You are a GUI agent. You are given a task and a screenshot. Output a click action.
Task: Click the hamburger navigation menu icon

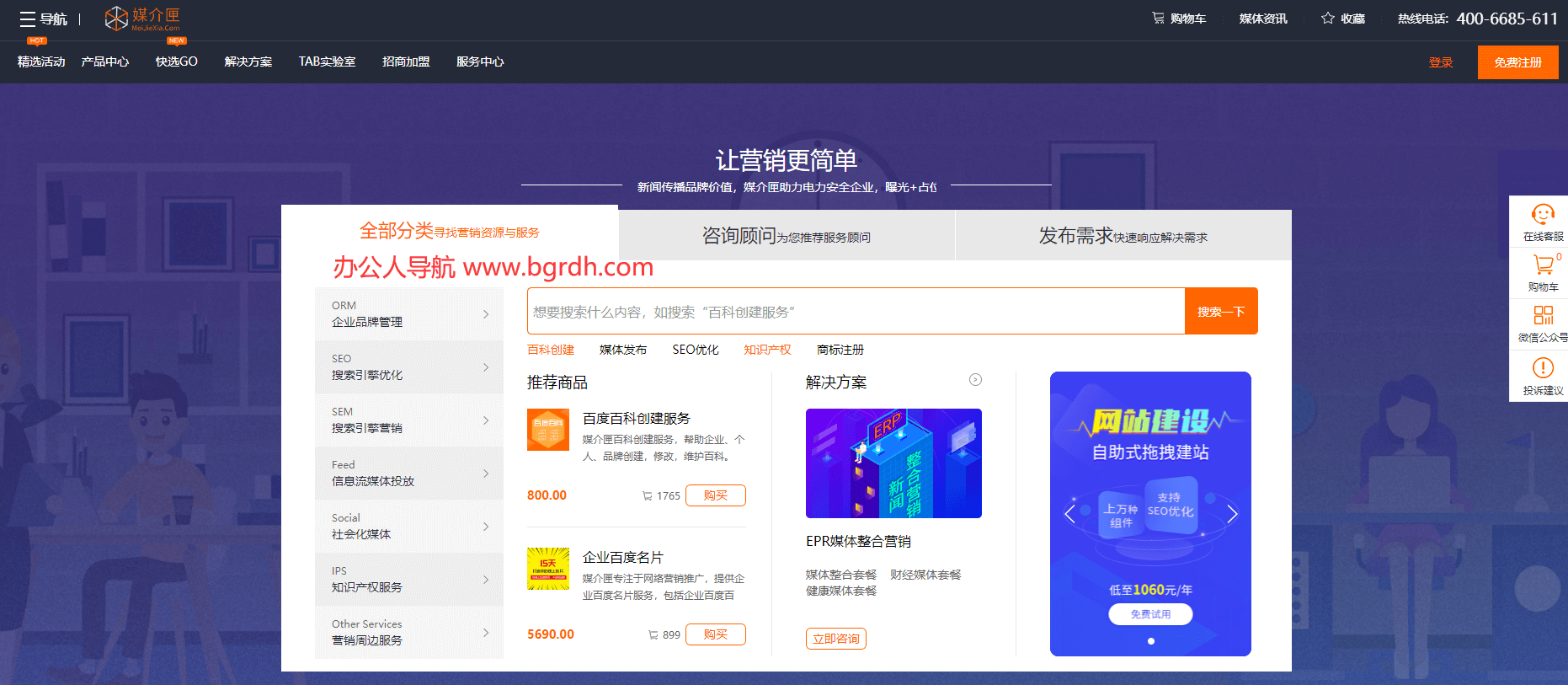(x=28, y=19)
